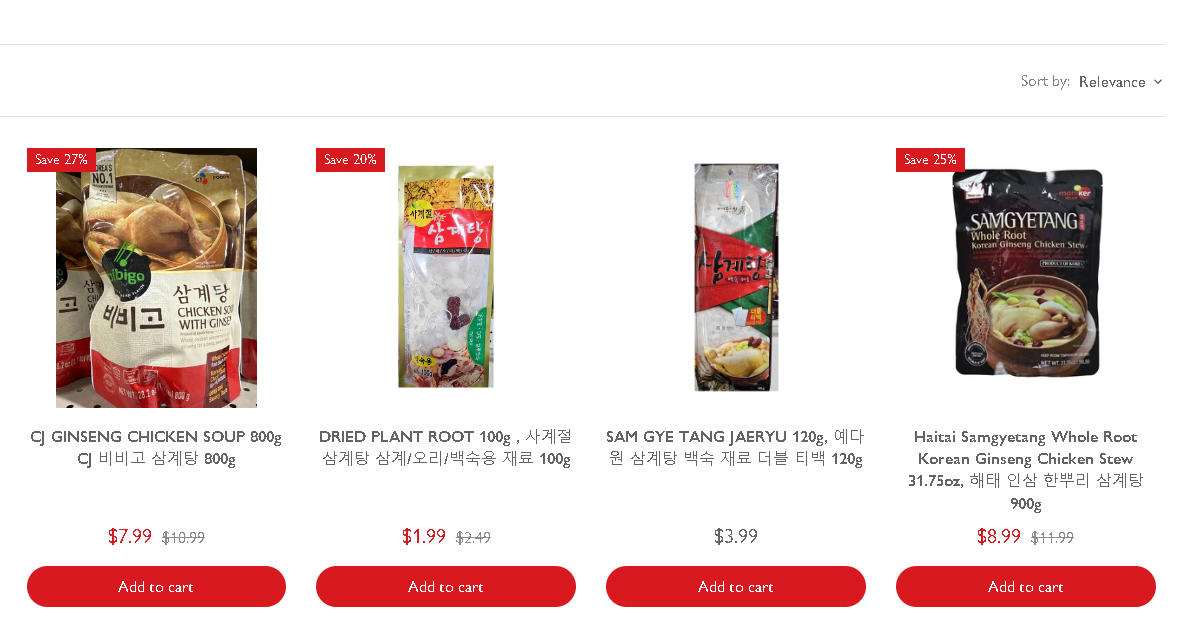Click the $3.99 price of Sam Gye Tang
The width and height of the screenshot is (1203, 639).
click(736, 536)
